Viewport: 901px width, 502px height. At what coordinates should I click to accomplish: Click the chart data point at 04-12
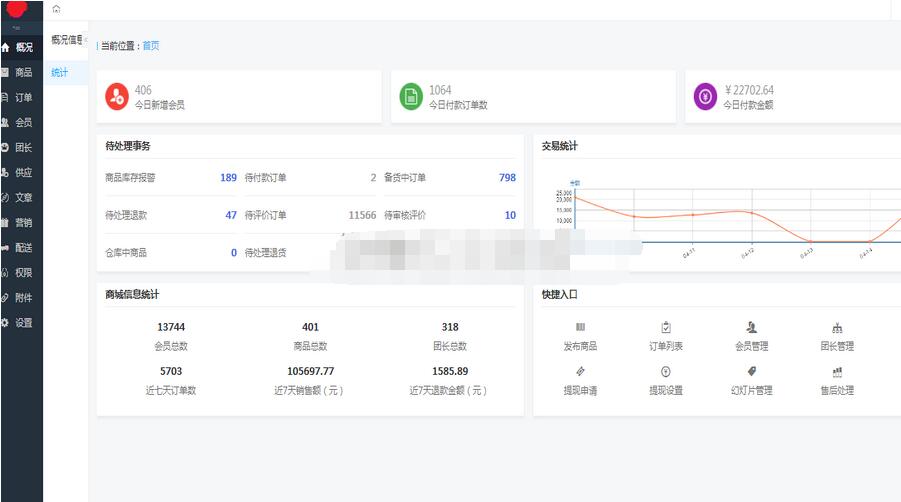[752, 213]
